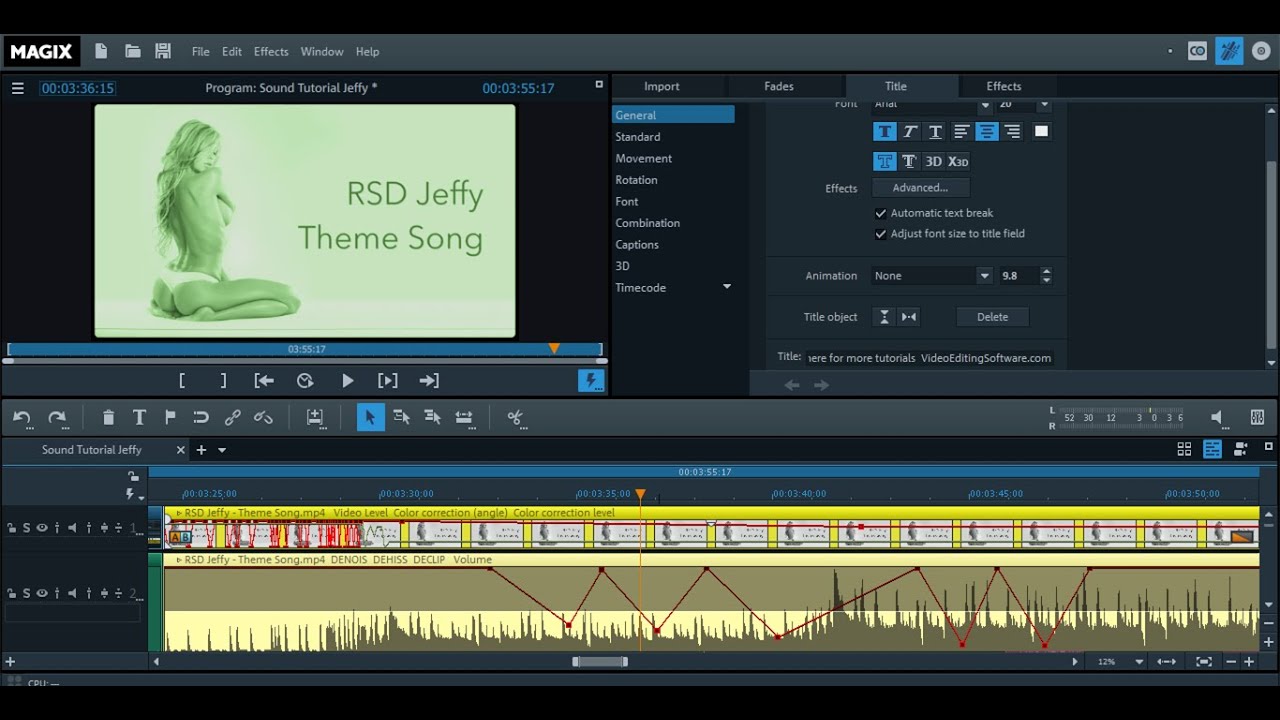The width and height of the screenshot is (1280, 720).
Task: Click the timeline mode view icon
Action: pos(1212,449)
